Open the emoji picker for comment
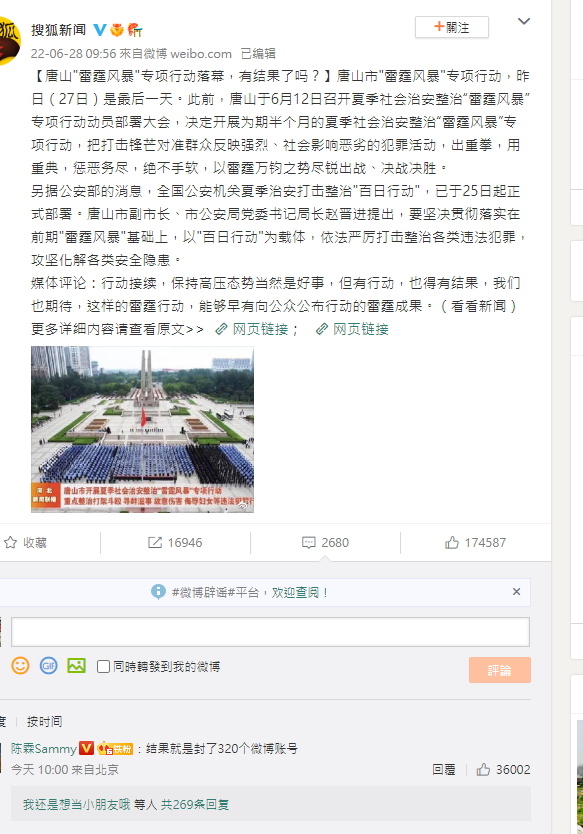583x834 pixels. tap(20, 665)
